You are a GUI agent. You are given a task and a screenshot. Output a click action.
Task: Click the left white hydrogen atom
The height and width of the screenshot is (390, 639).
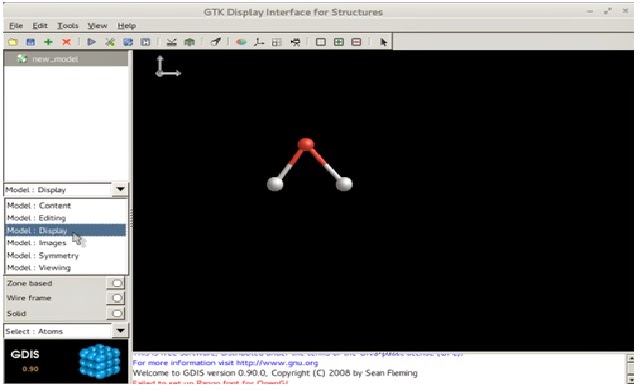(275, 184)
